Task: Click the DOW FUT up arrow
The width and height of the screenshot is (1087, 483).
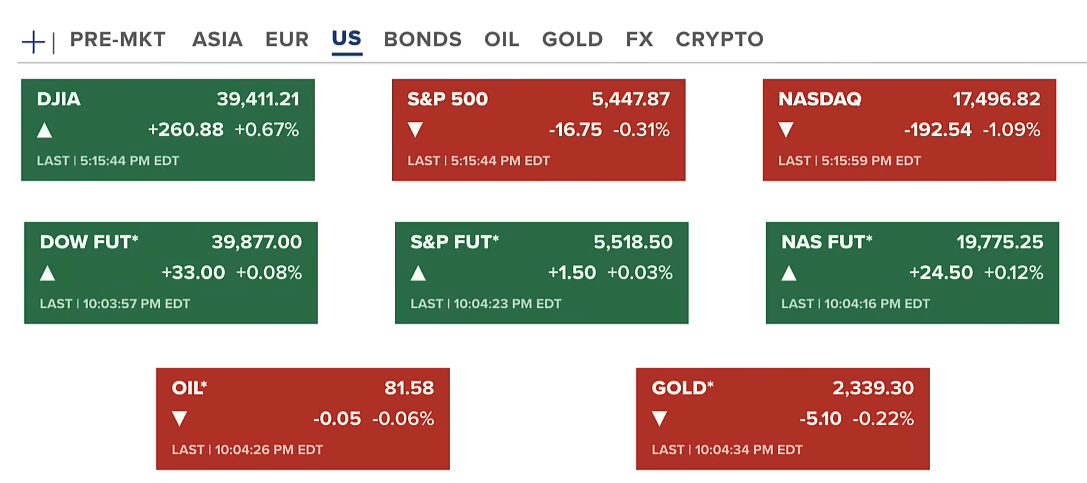Action: click(x=47, y=273)
